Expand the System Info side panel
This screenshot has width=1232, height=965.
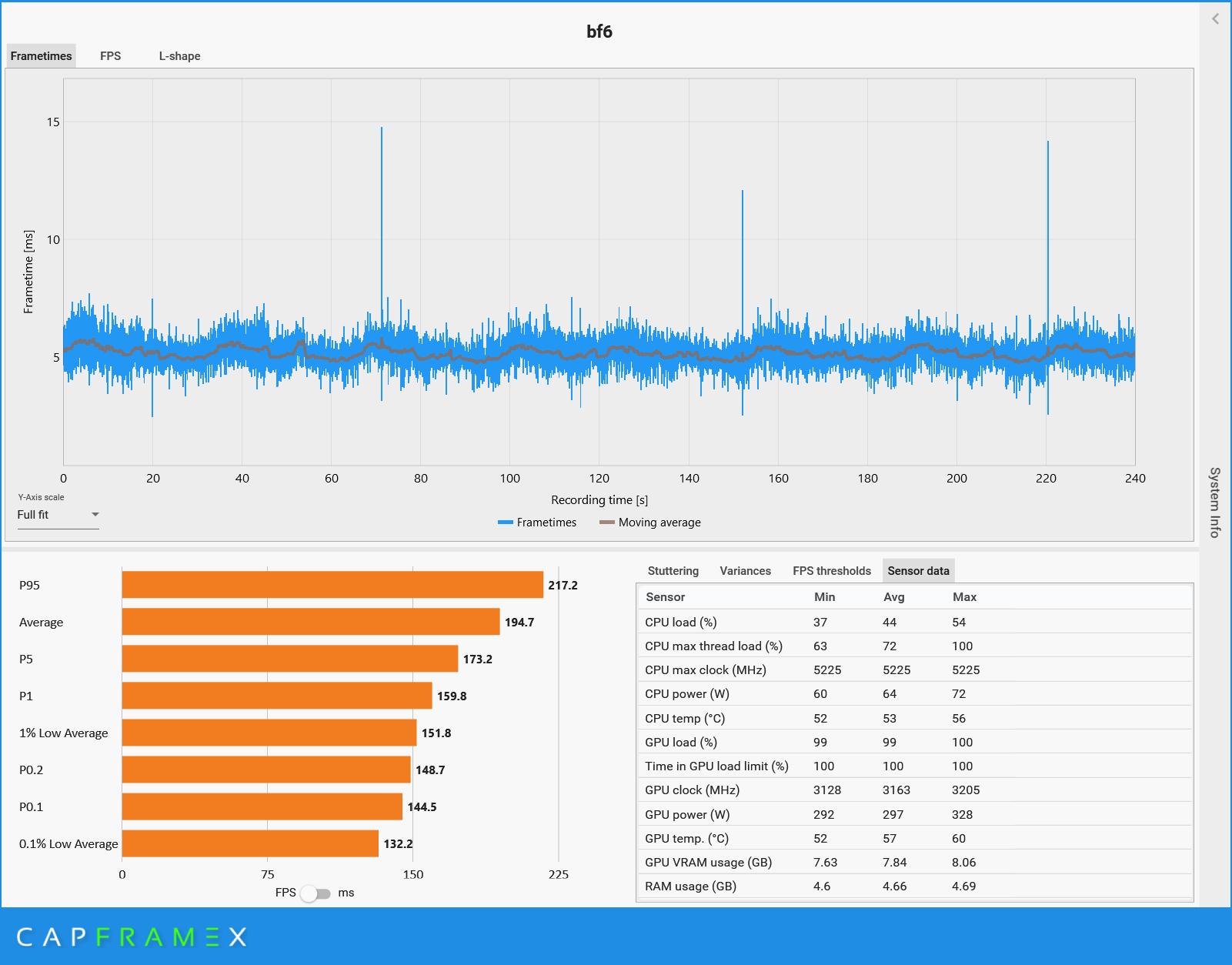pos(1215,502)
